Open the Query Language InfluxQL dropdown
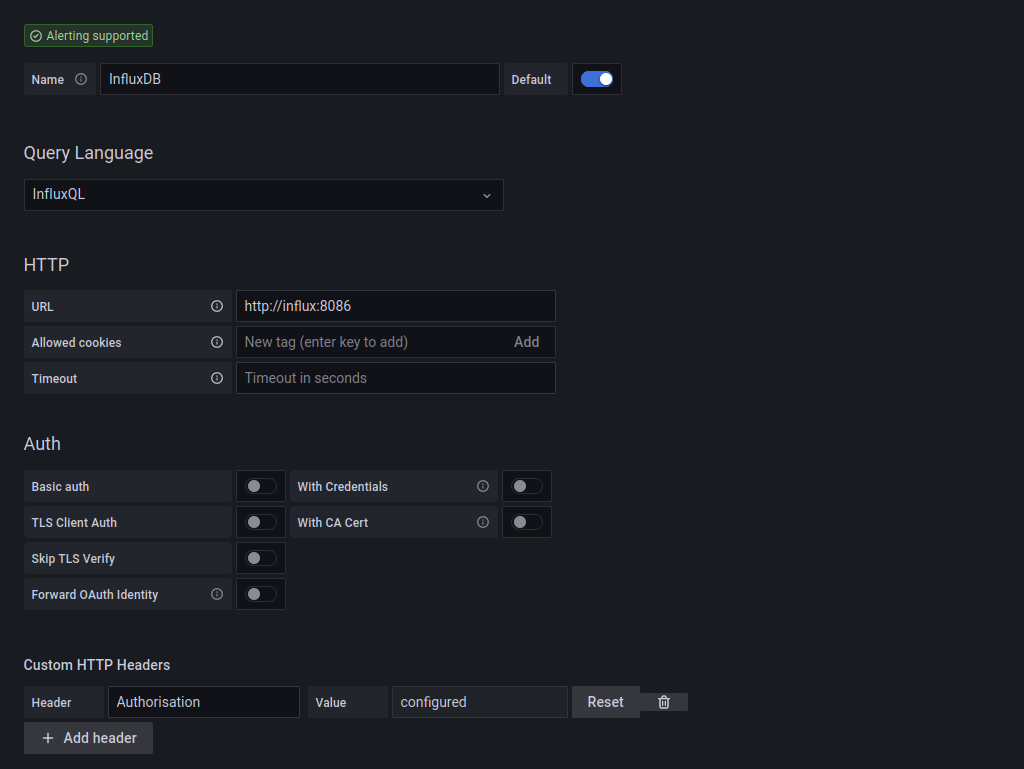1024x769 pixels. pyautogui.click(x=264, y=195)
